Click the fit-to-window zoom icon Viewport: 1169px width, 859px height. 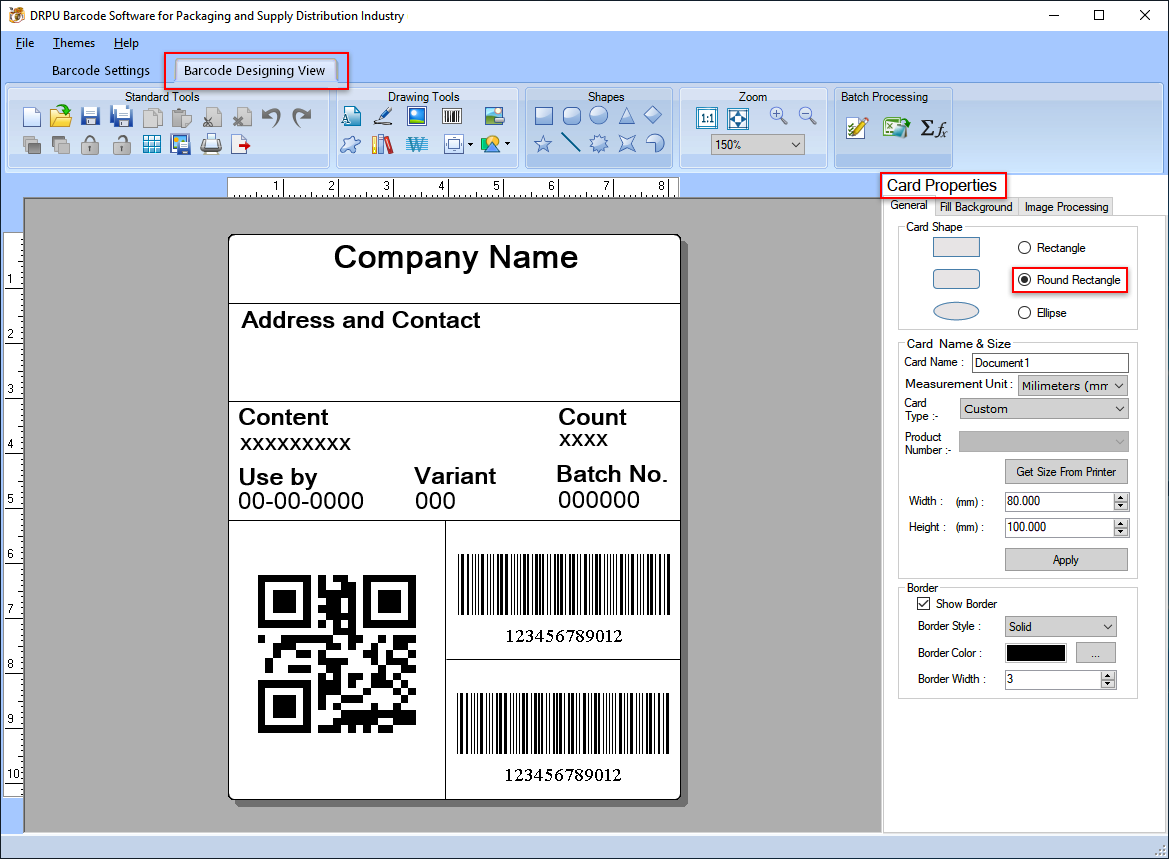(738, 118)
